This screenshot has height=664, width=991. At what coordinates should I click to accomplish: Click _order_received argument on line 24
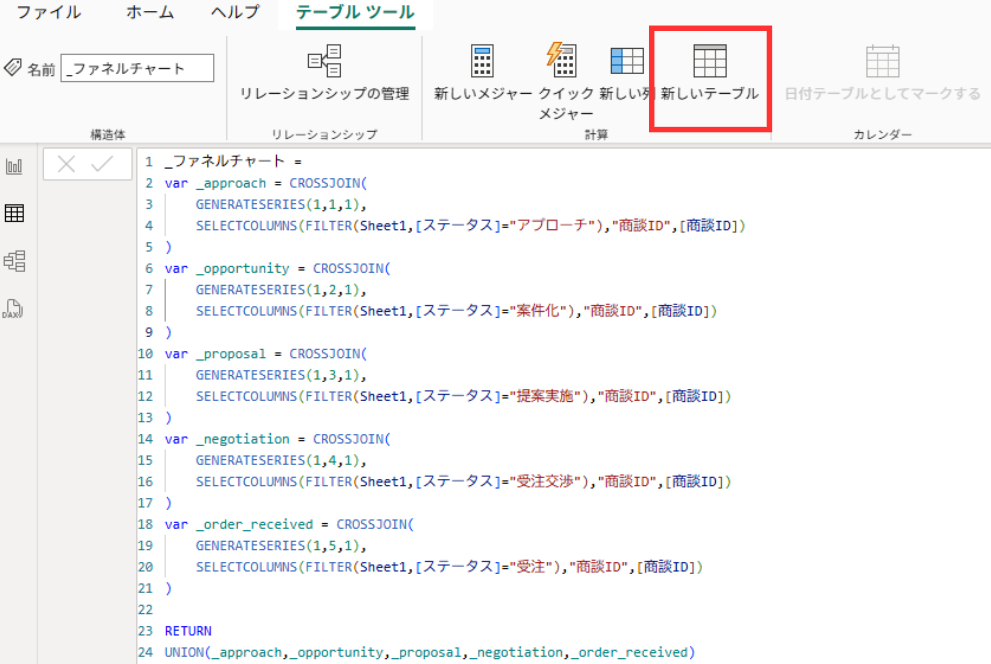629,652
